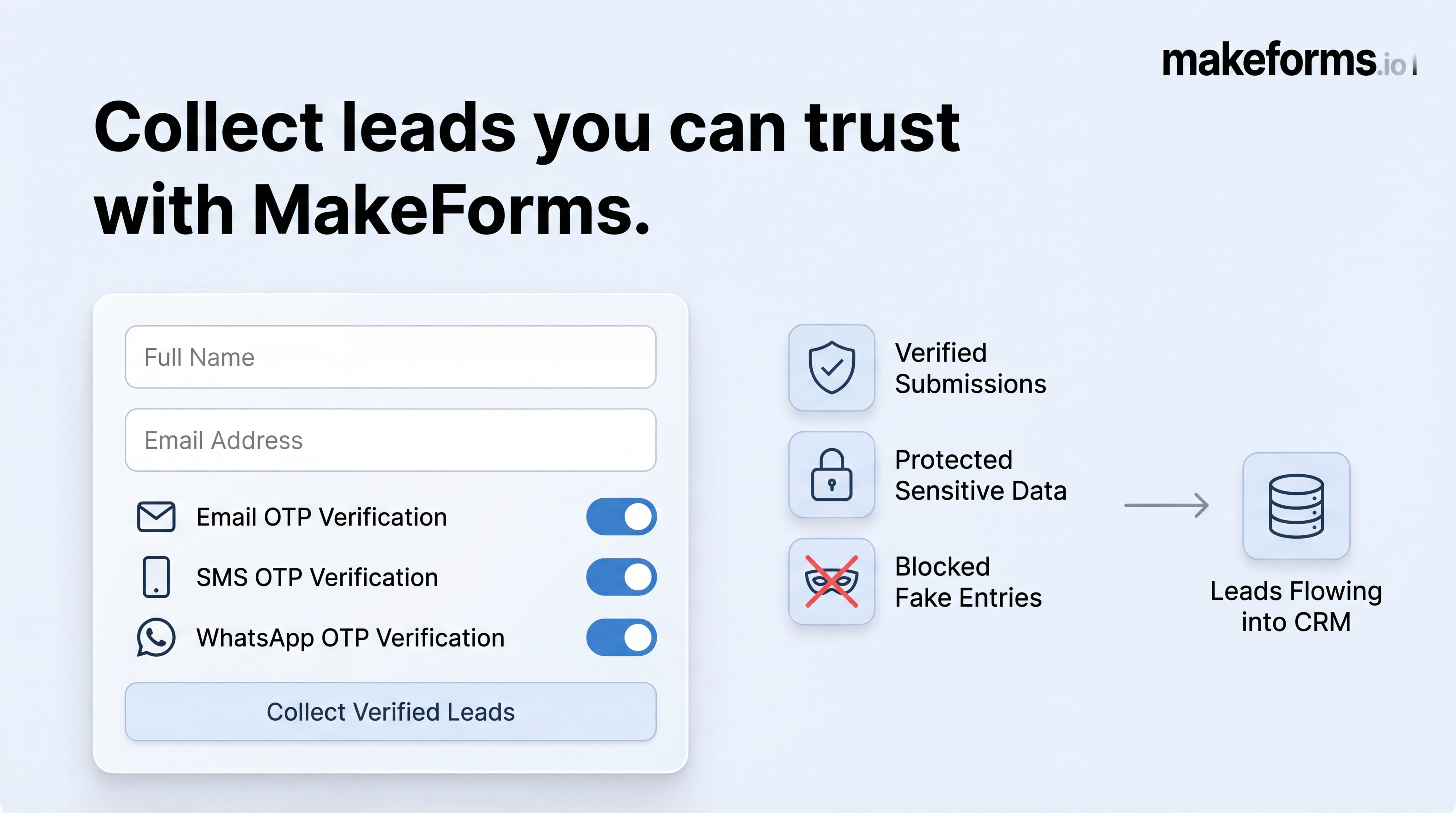
Task: Click the Email envelope icon
Action: tap(156, 517)
